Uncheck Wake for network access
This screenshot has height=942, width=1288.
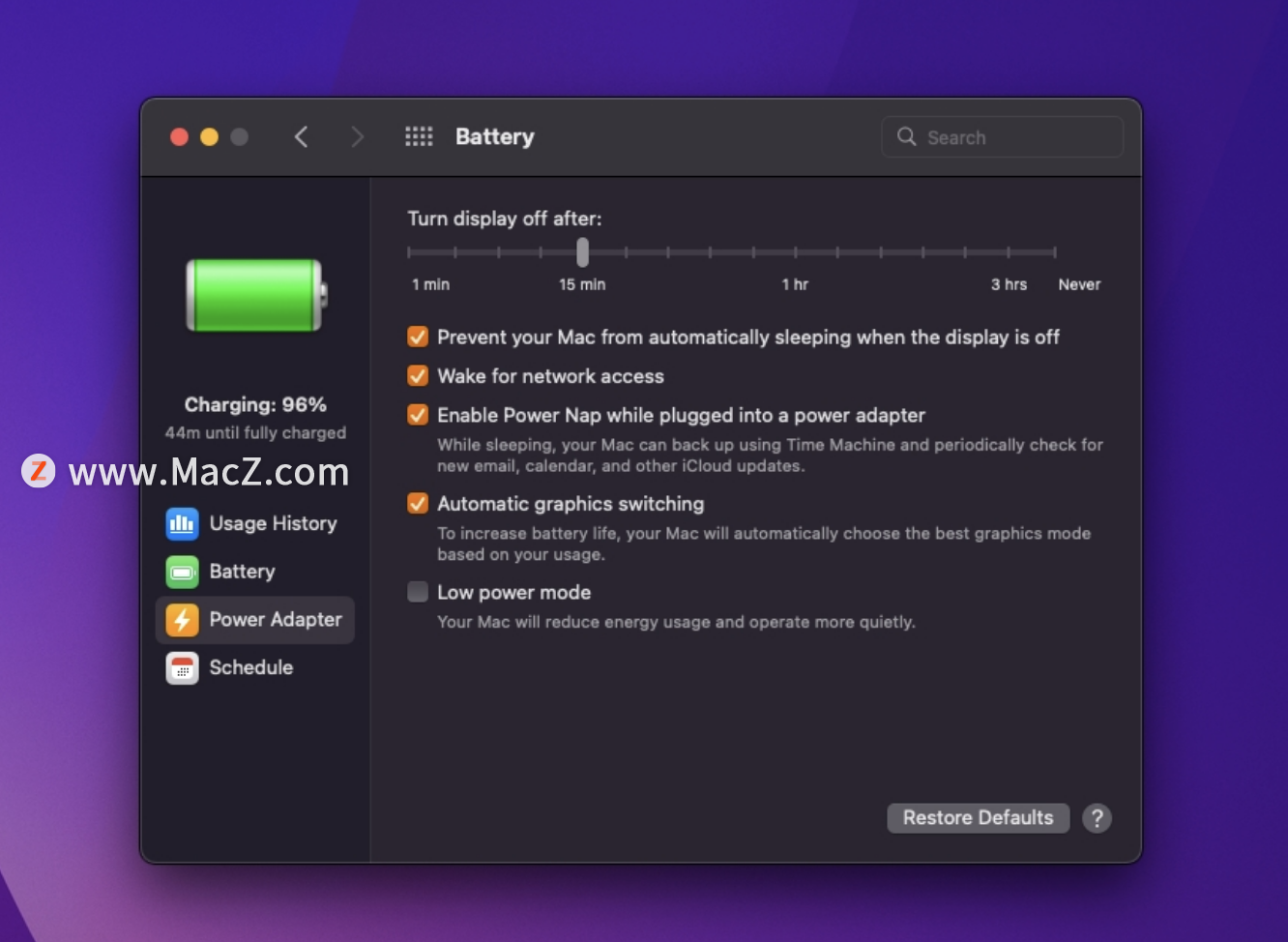click(418, 375)
